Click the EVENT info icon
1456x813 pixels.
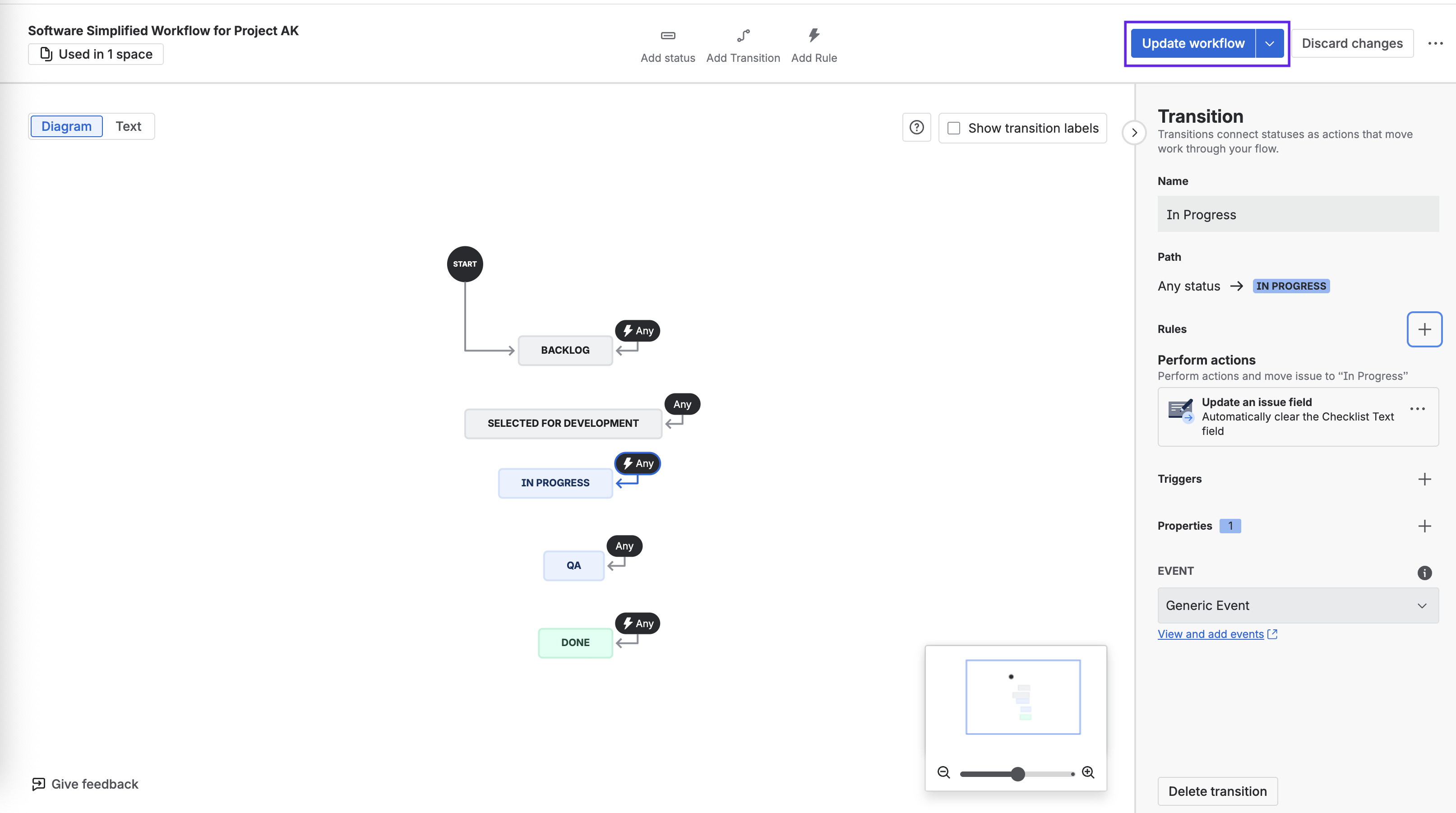(x=1424, y=573)
